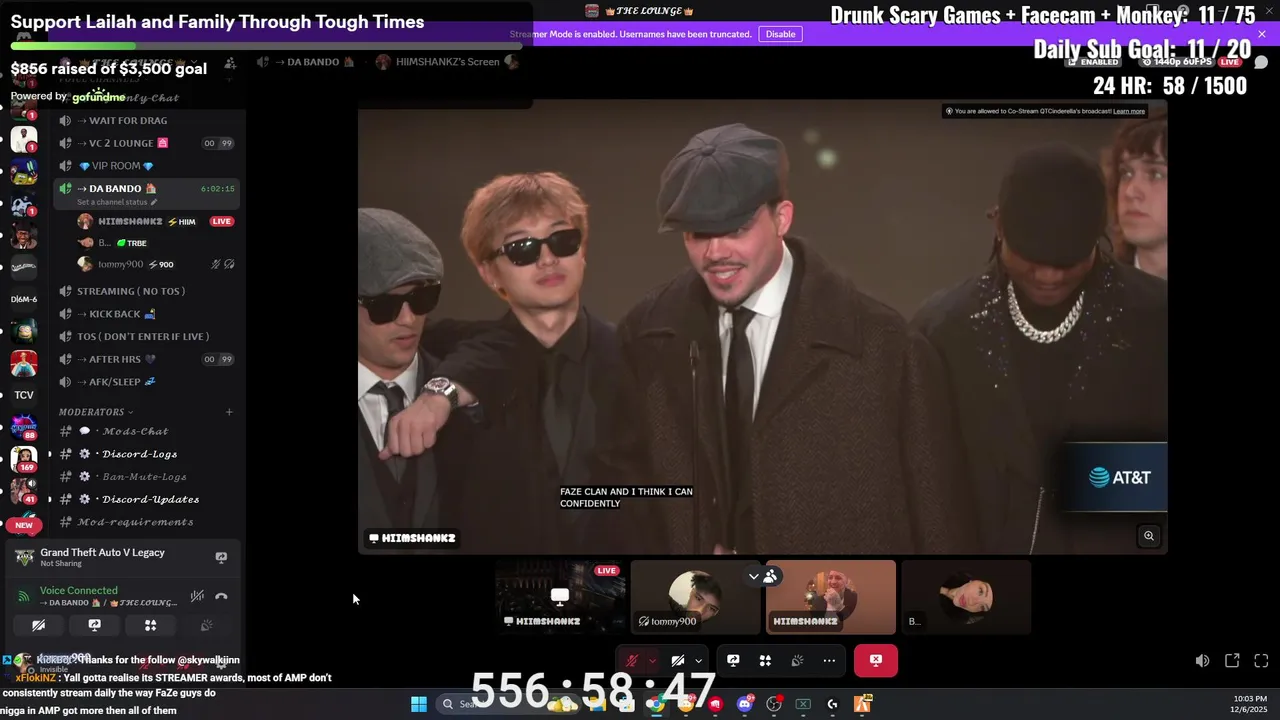Toggle the camera in call controls
1280x720 pixels.
[677, 660]
